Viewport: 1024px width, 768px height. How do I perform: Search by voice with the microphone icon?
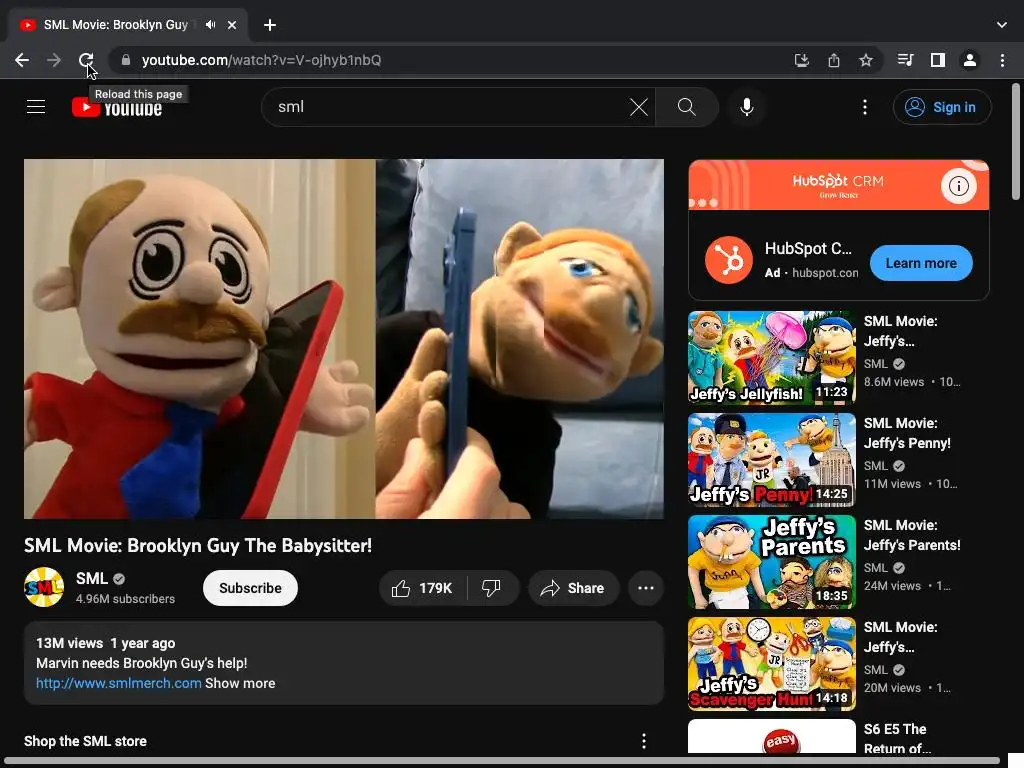(746, 107)
